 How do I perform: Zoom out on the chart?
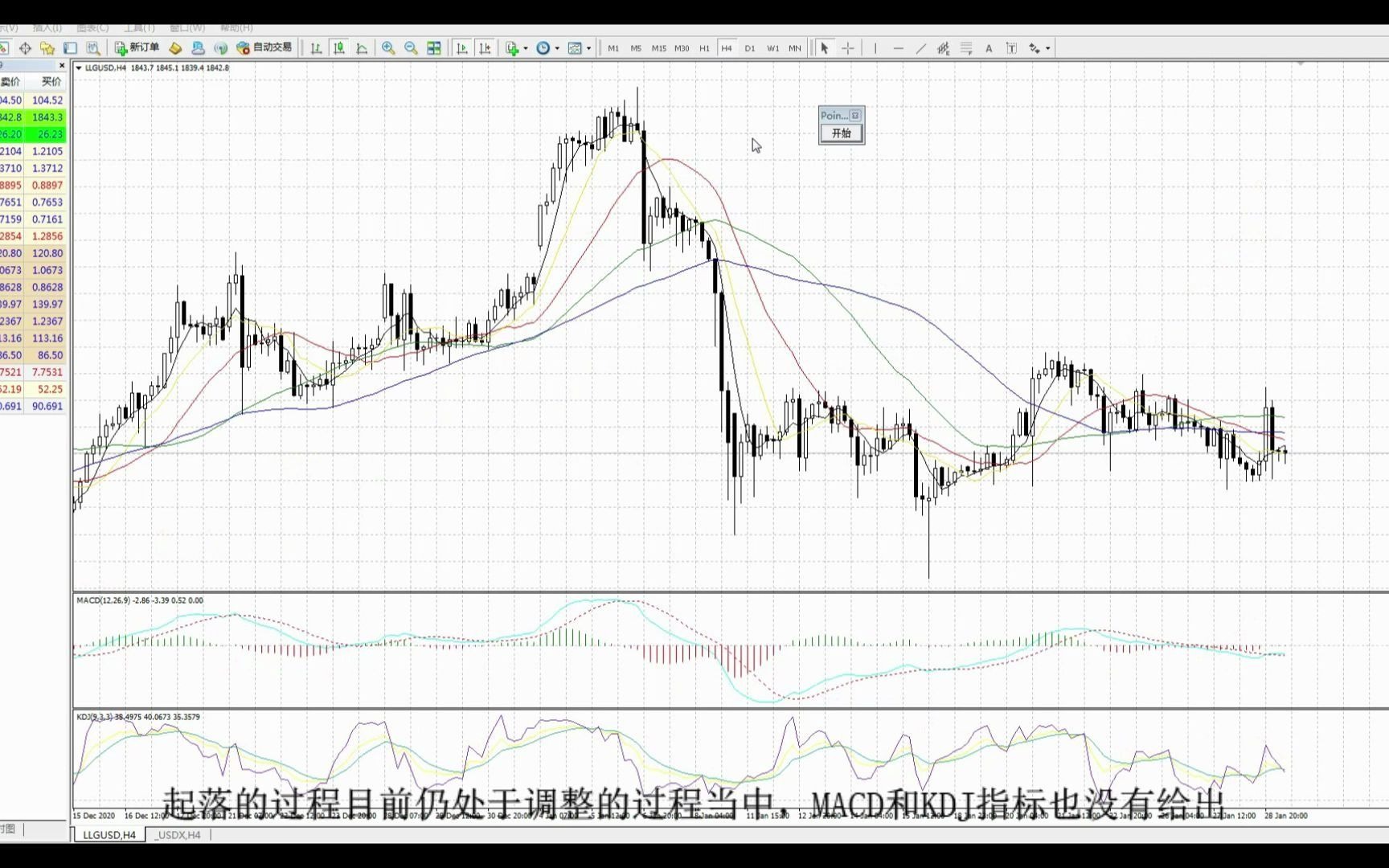click(x=411, y=48)
